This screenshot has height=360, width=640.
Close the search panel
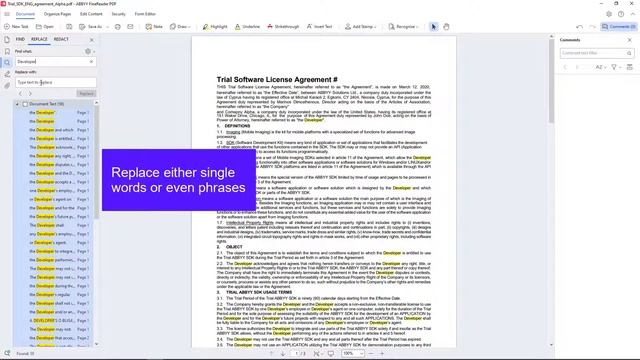pyautogui.click(x=91, y=40)
